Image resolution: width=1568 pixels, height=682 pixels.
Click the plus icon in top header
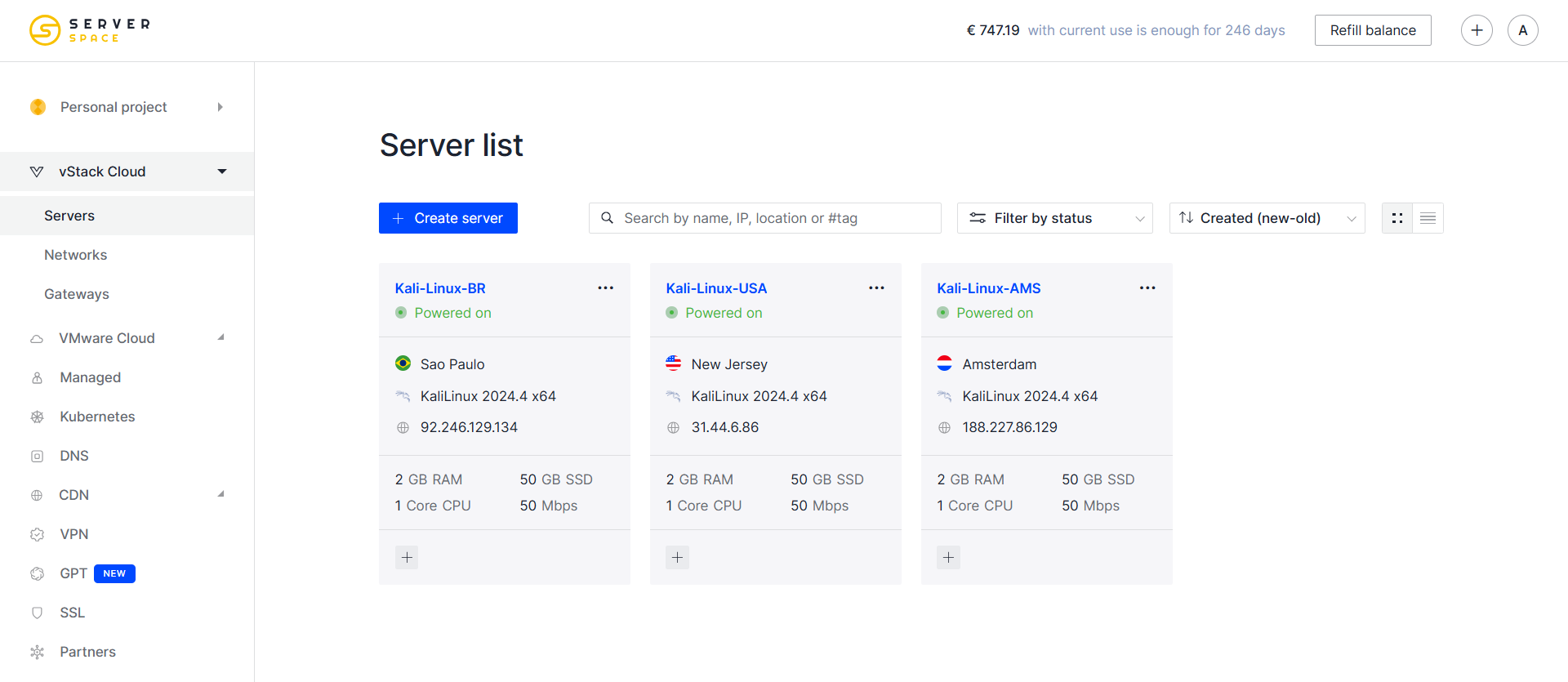coord(1477,30)
